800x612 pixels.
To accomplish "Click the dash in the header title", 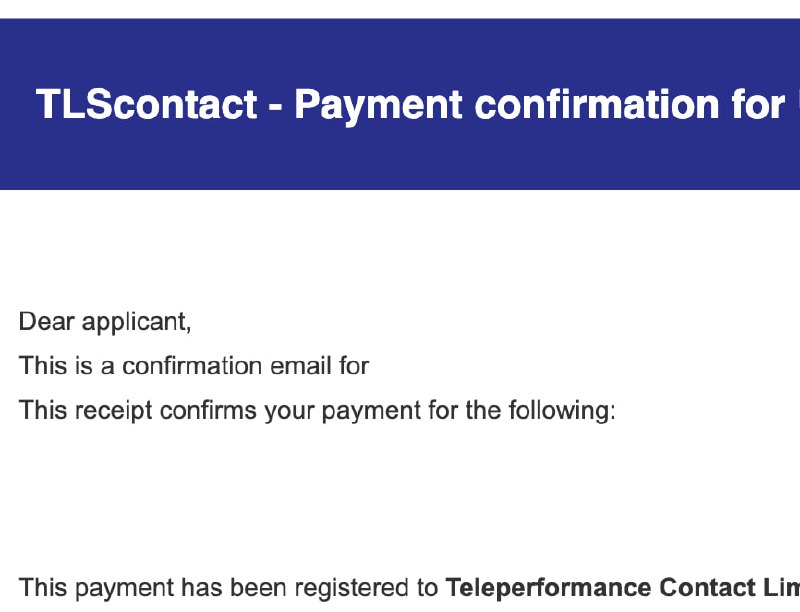I will [276, 106].
